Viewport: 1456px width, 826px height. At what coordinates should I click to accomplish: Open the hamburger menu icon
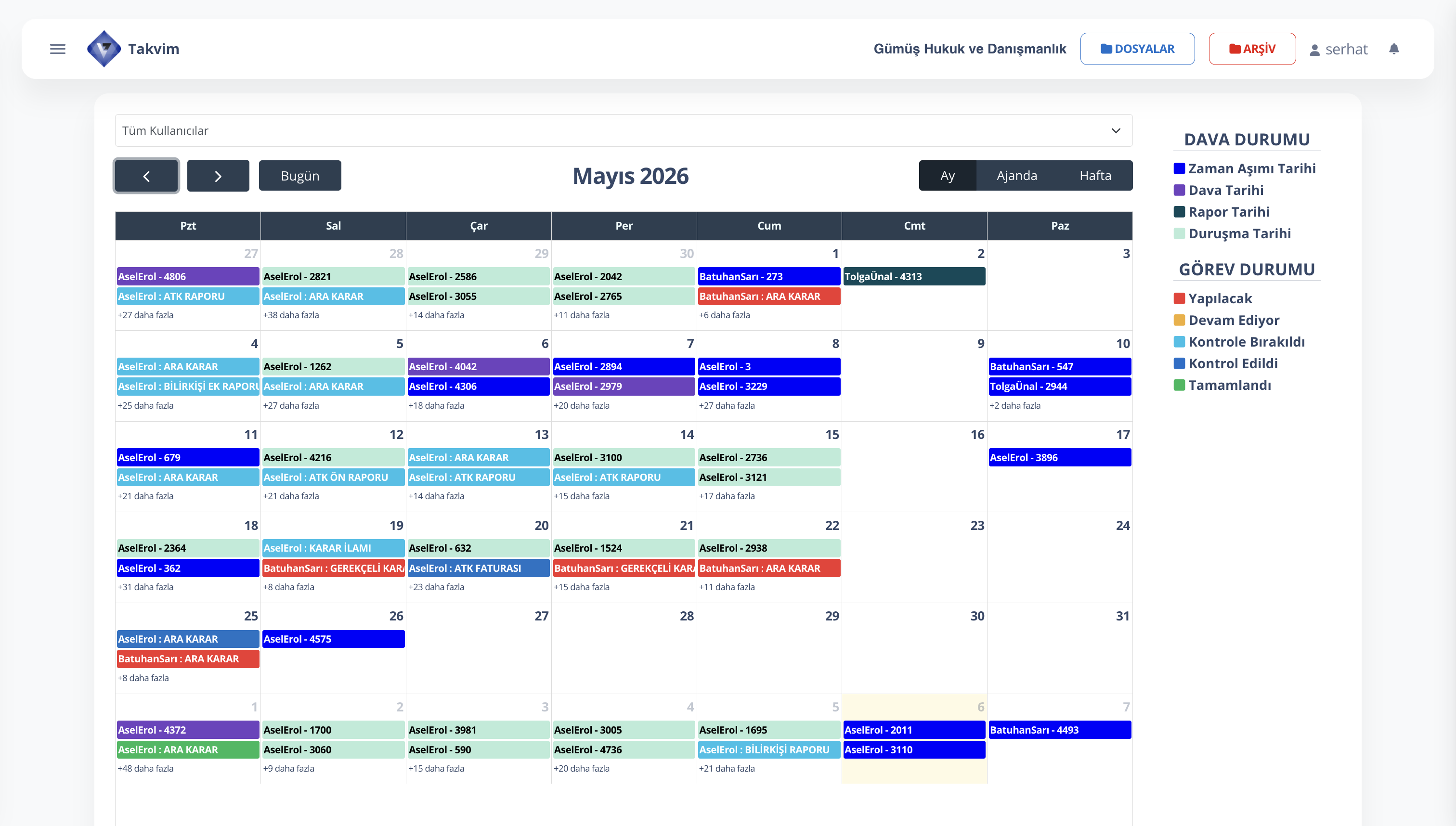point(57,49)
